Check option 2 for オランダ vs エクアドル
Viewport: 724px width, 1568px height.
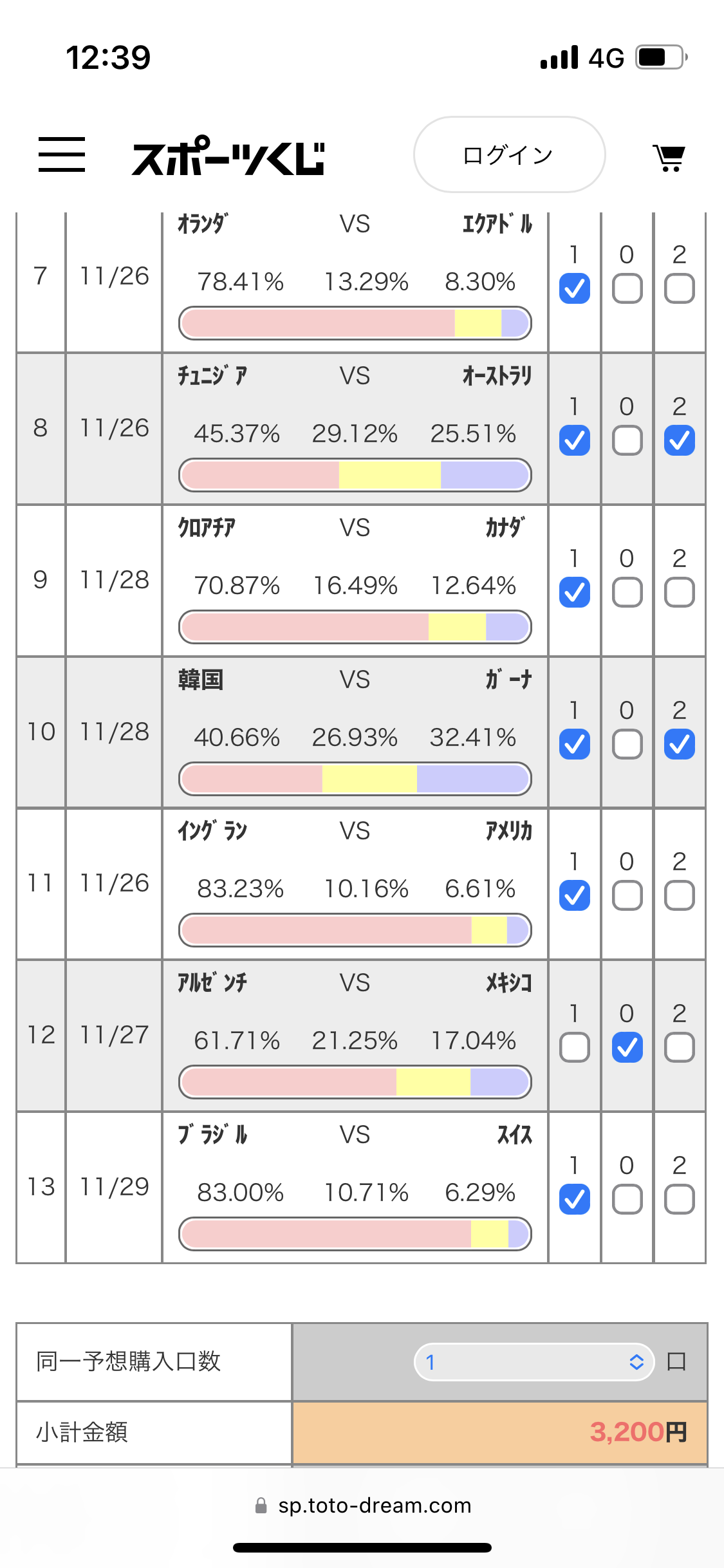(680, 288)
